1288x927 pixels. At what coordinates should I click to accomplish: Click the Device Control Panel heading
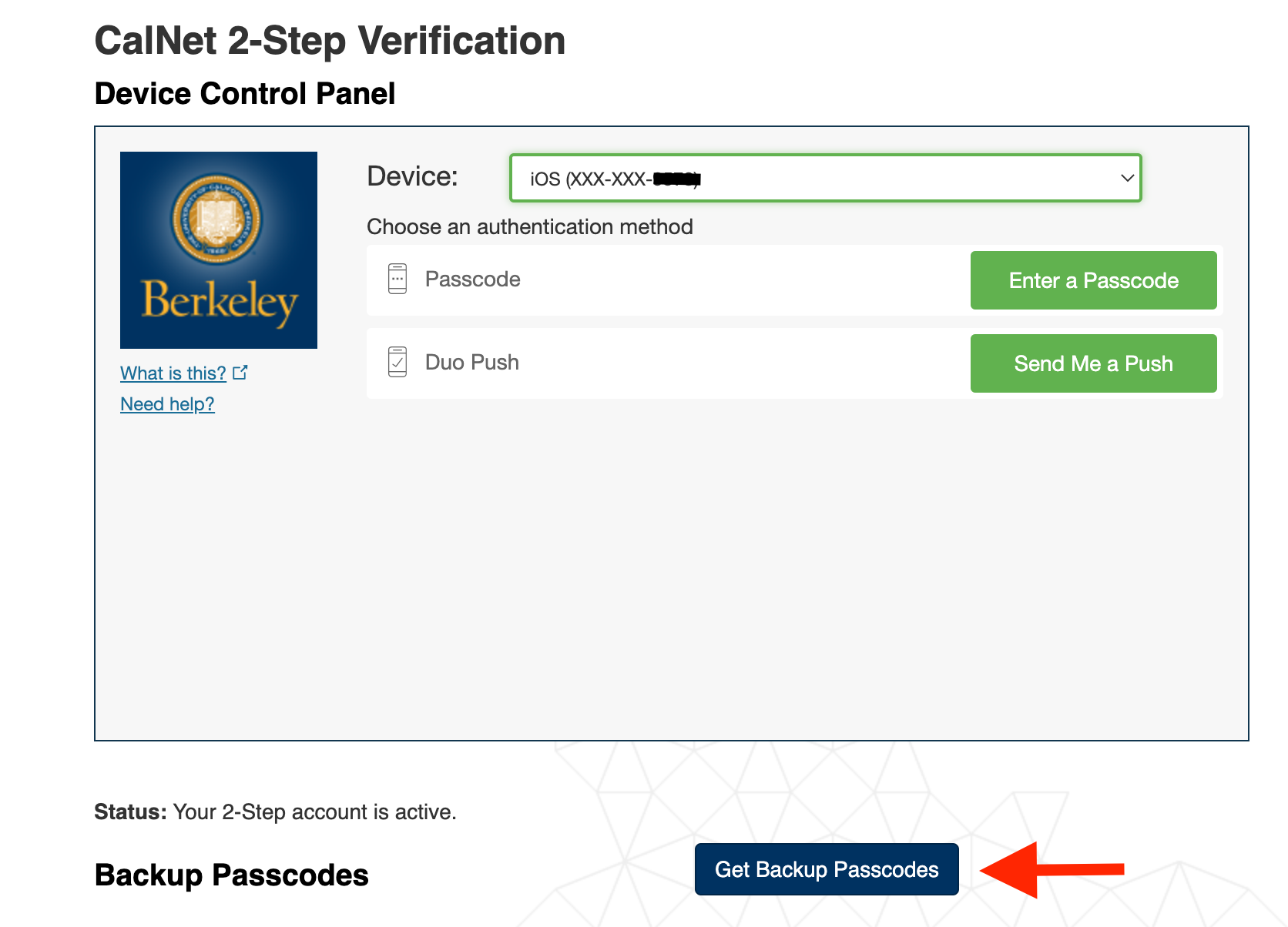coord(245,94)
